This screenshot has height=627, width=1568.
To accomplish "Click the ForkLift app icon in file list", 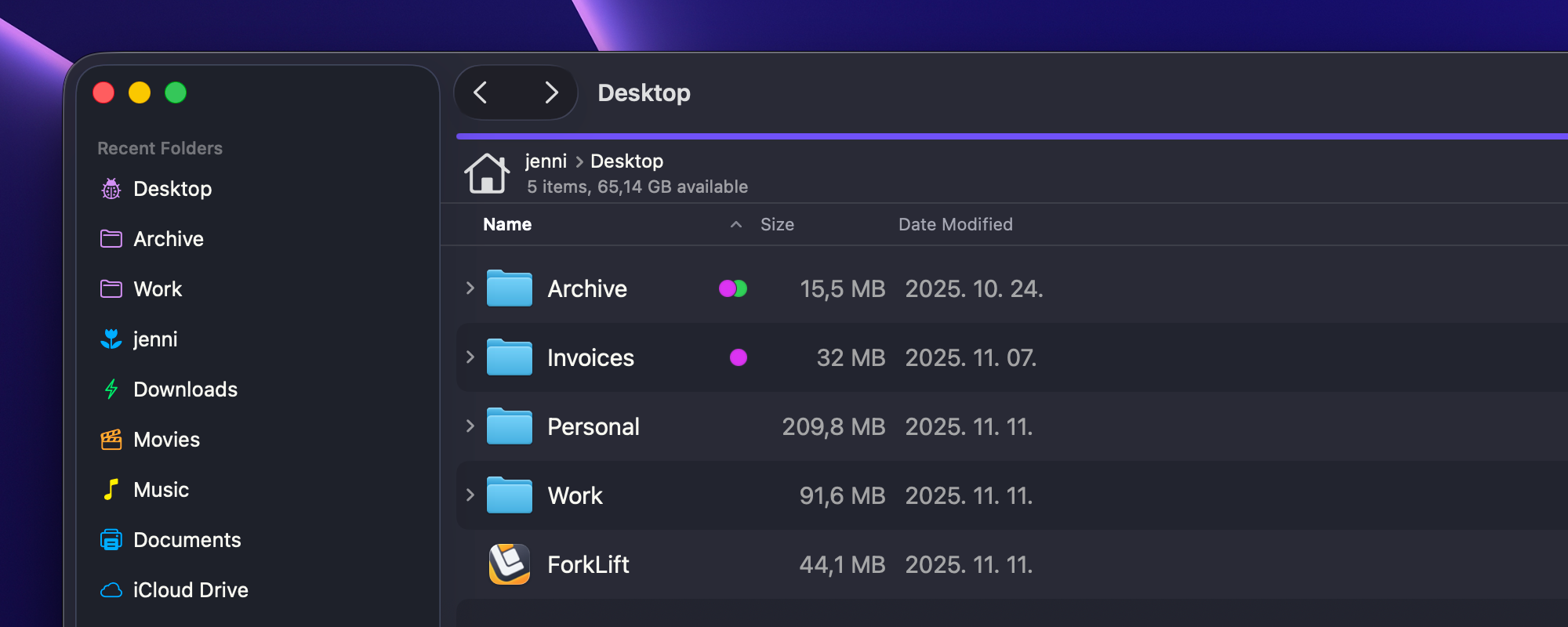I will [510, 564].
